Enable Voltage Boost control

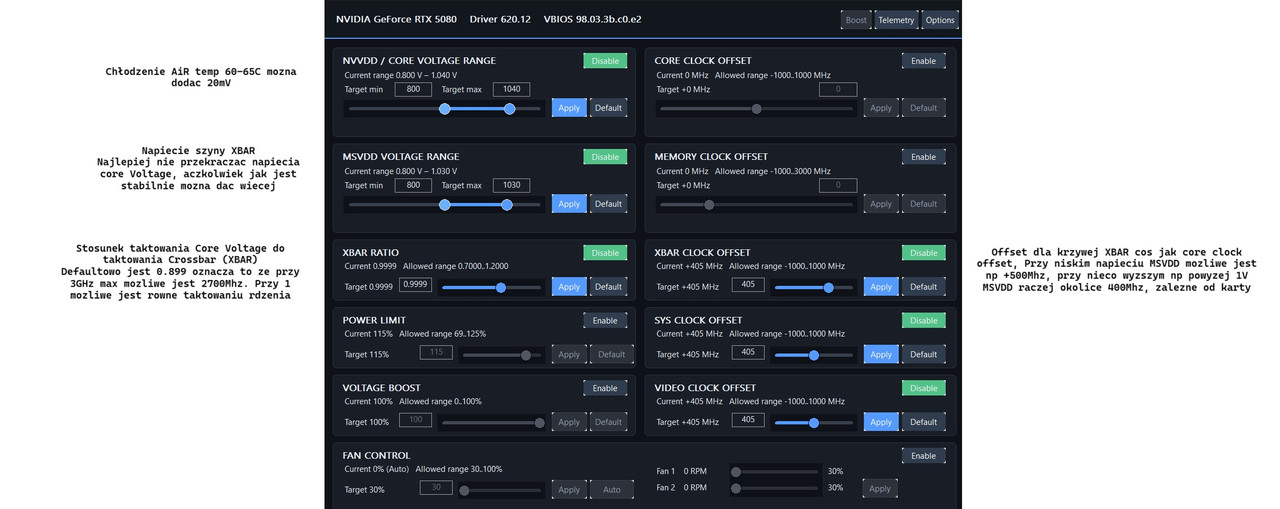pos(605,388)
